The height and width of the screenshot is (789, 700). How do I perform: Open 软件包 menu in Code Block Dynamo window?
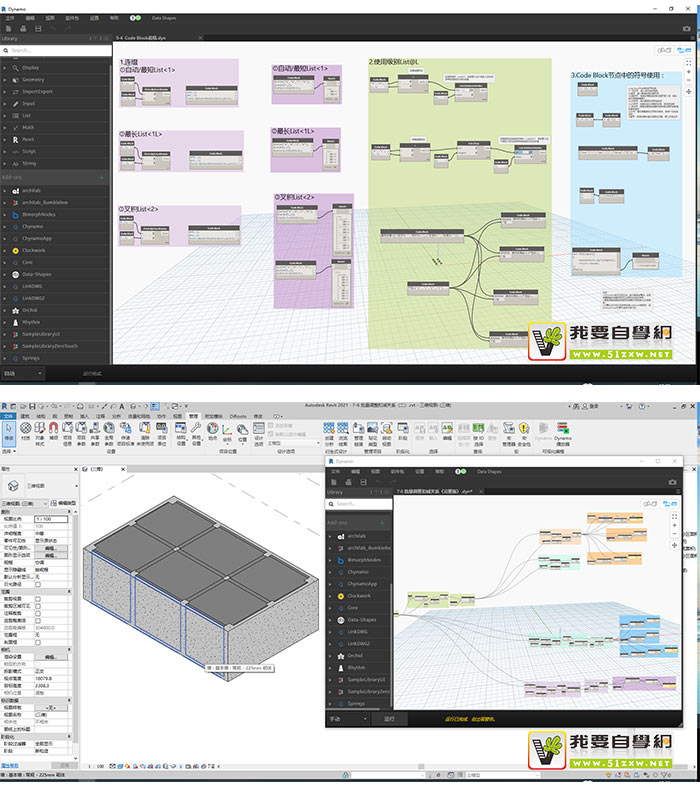(x=71, y=18)
